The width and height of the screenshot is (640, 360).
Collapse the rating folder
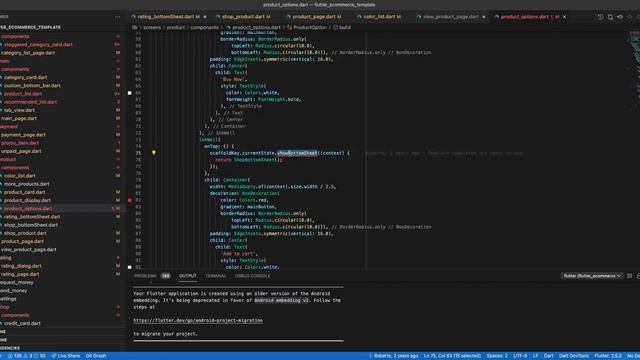tap(6, 258)
